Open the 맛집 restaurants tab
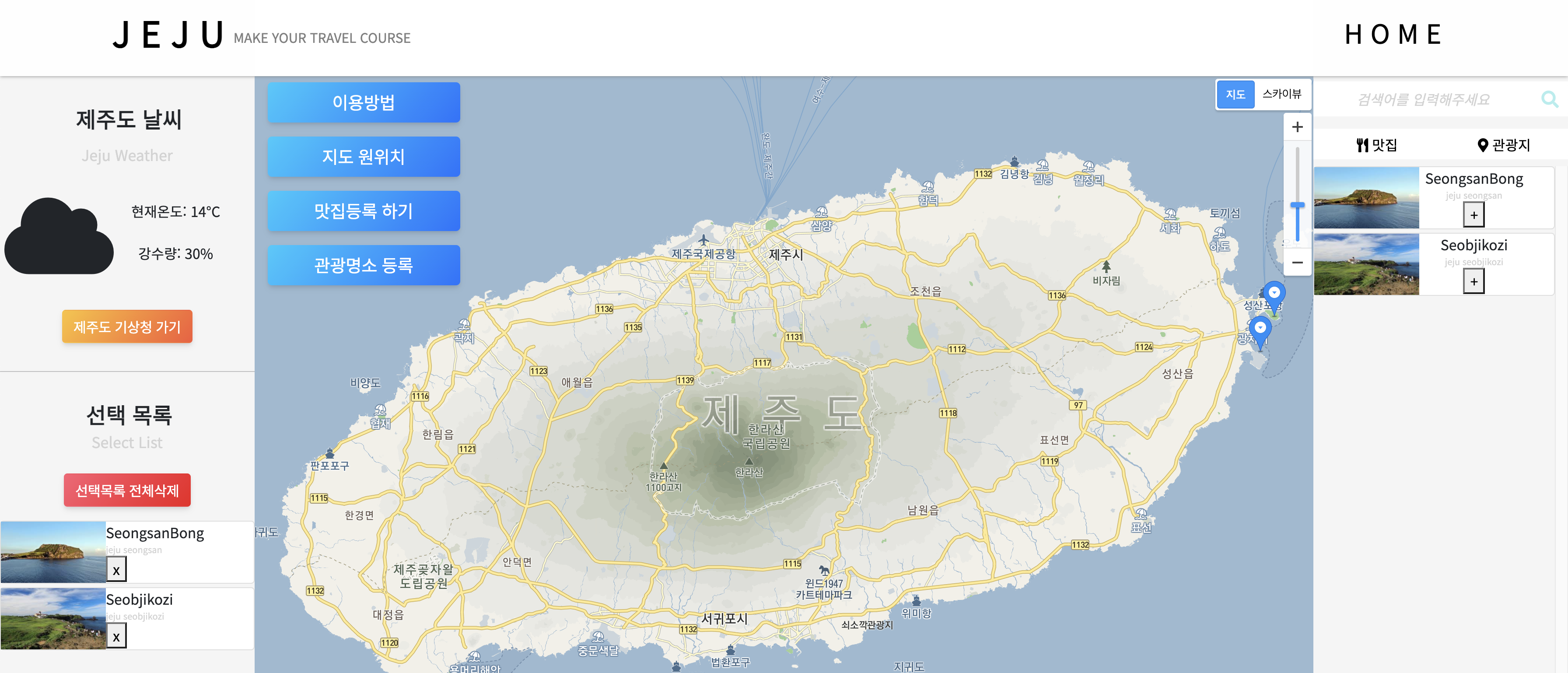The height and width of the screenshot is (673, 1568). [1377, 145]
